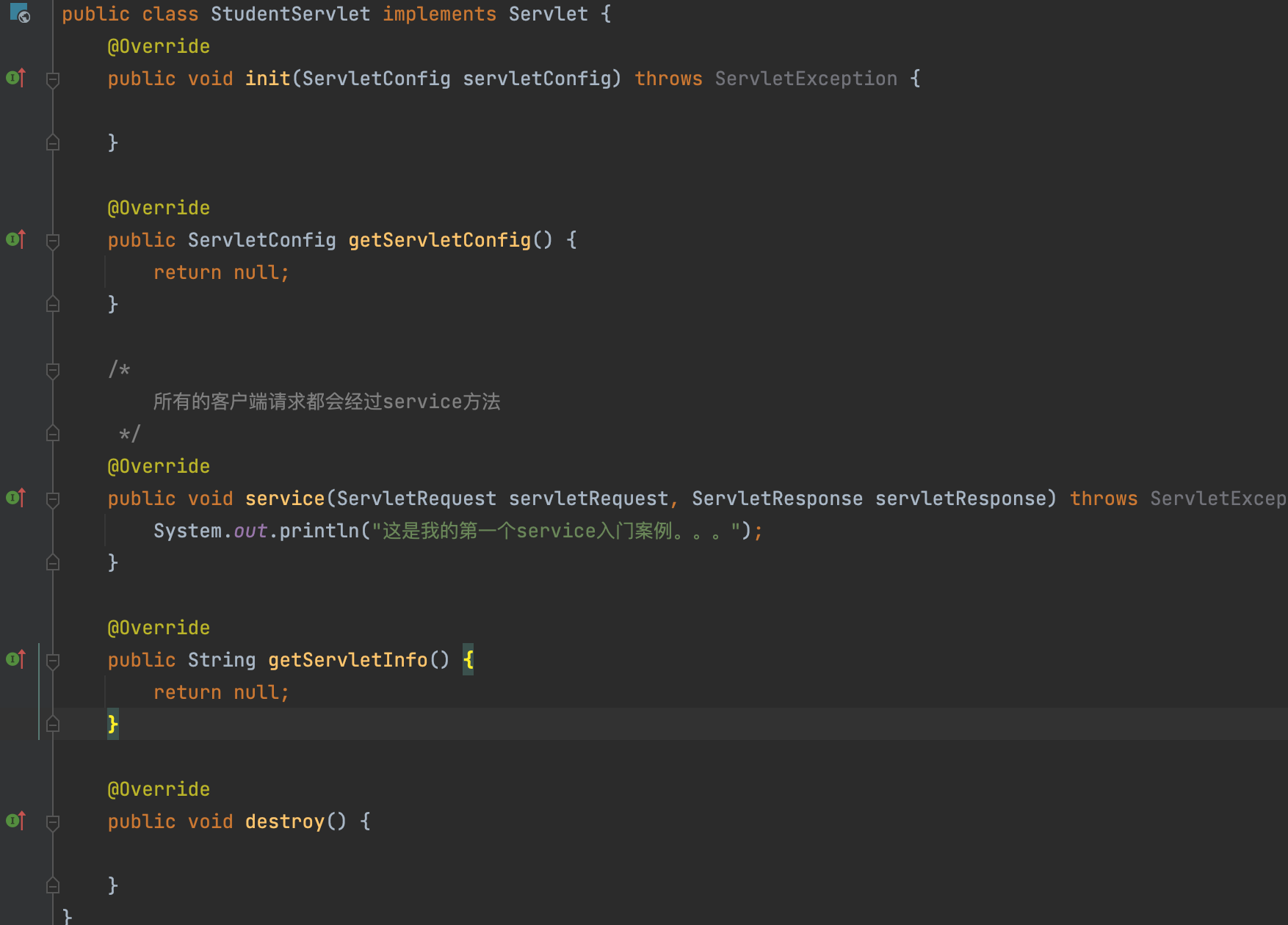This screenshot has width=1288, height=925.
Task: Click the implements marker beside getServletConfig method
Action: click(16, 239)
